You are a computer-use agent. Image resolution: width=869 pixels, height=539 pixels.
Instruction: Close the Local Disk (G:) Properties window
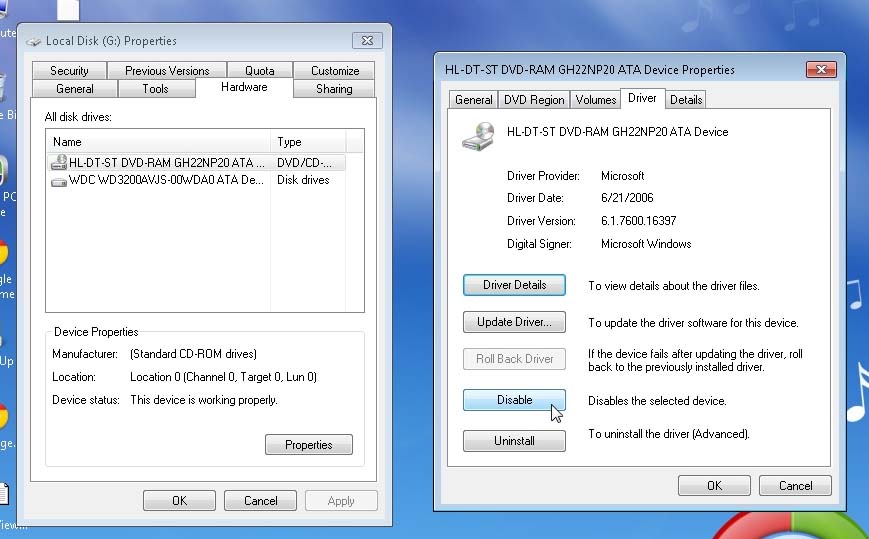click(367, 40)
